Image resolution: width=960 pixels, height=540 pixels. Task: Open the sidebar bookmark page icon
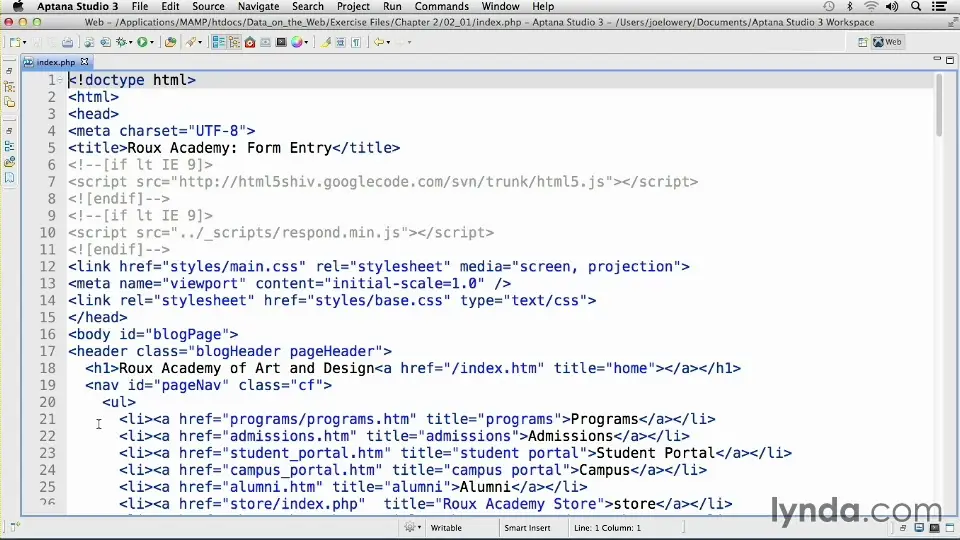coord(9,178)
